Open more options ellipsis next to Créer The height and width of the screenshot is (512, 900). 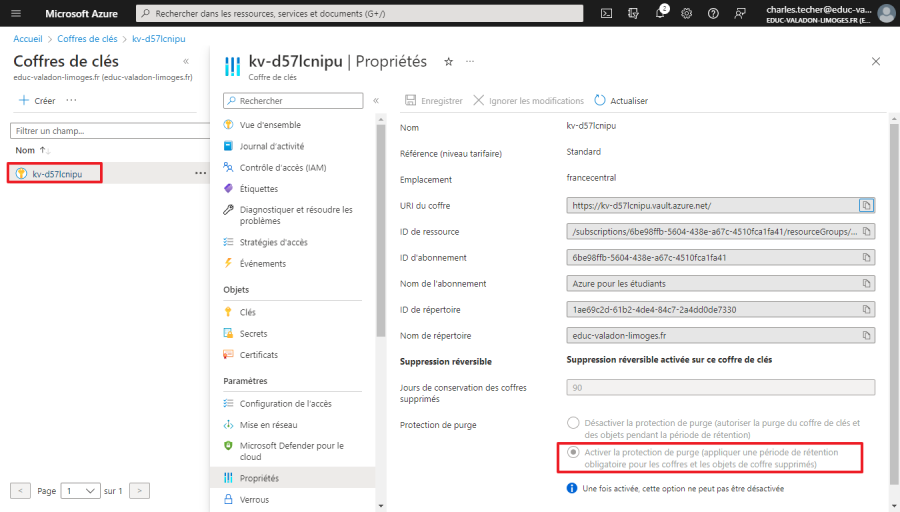[x=71, y=100]
